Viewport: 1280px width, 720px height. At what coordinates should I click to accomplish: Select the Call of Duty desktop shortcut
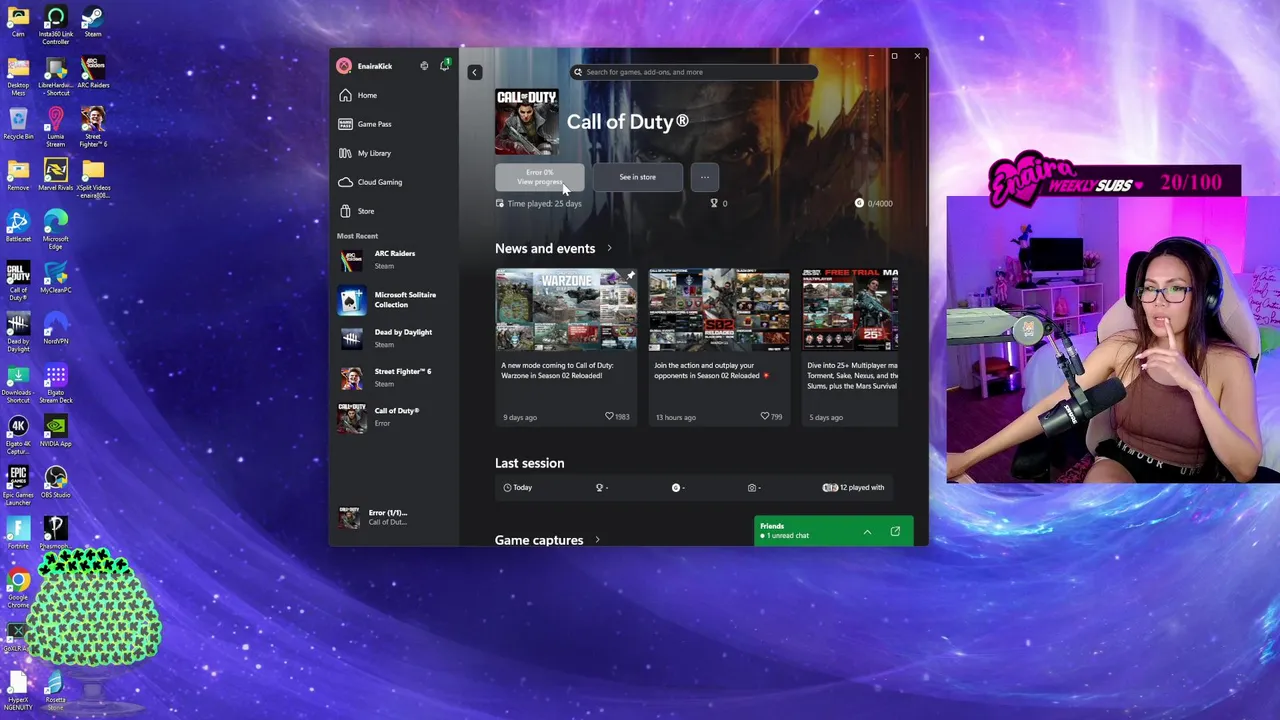18,281
